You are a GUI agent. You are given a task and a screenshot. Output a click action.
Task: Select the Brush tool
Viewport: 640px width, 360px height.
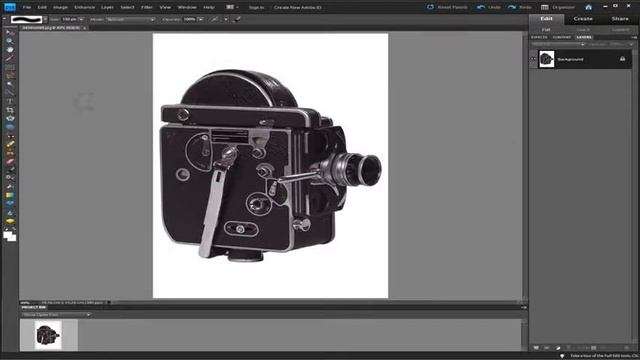pyautogui.click(x=10, y=170)
